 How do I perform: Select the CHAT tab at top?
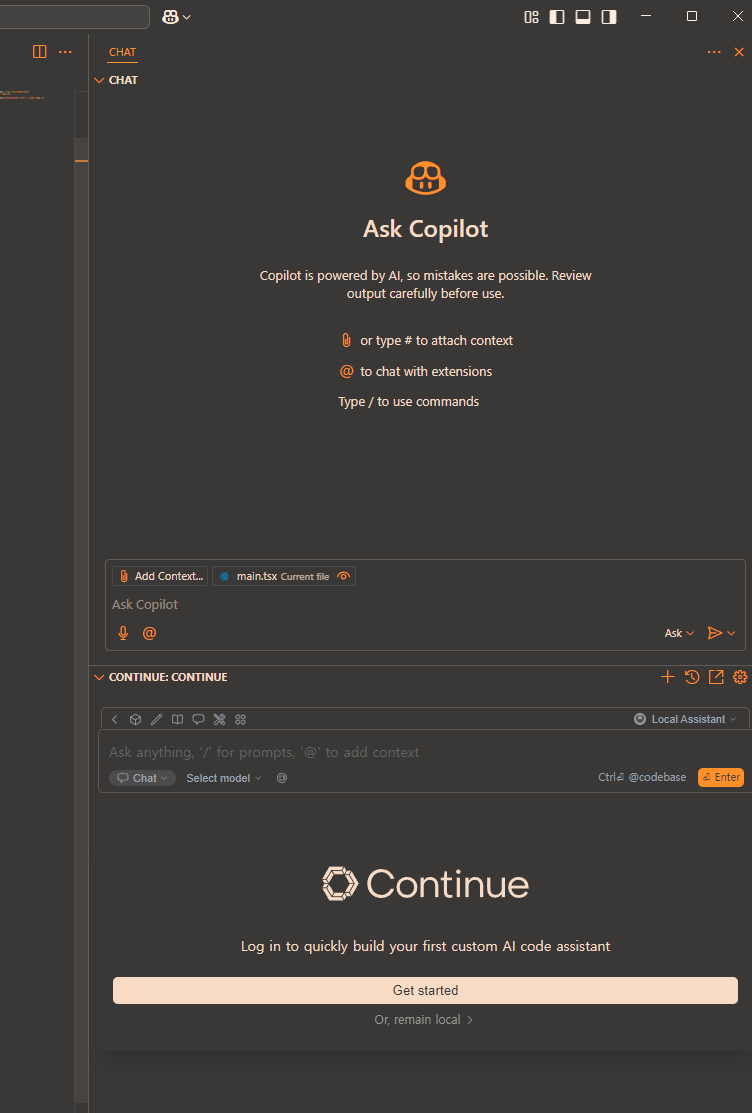[122, 53]
